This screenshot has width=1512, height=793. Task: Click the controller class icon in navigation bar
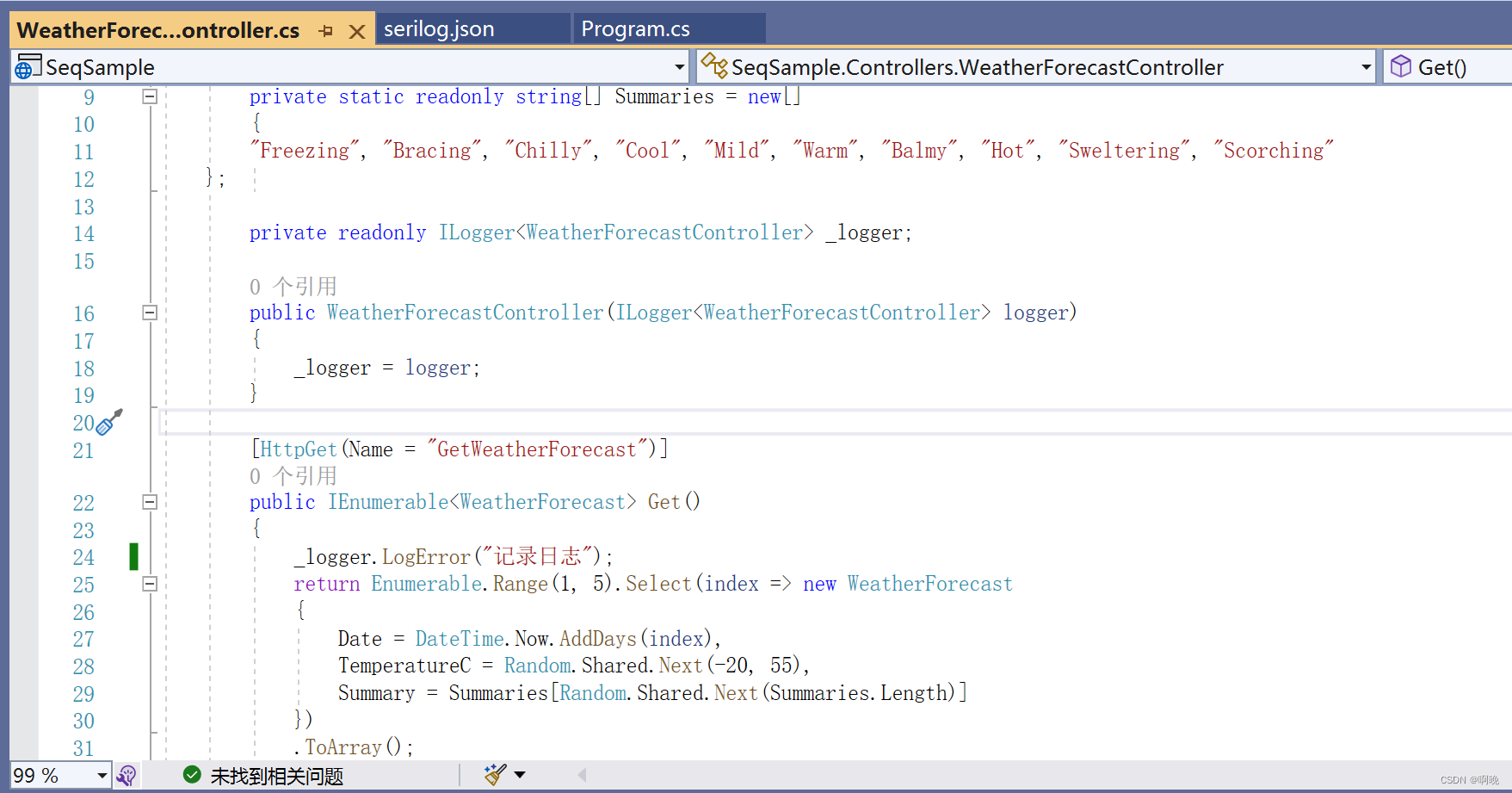(x=713, y=65)
